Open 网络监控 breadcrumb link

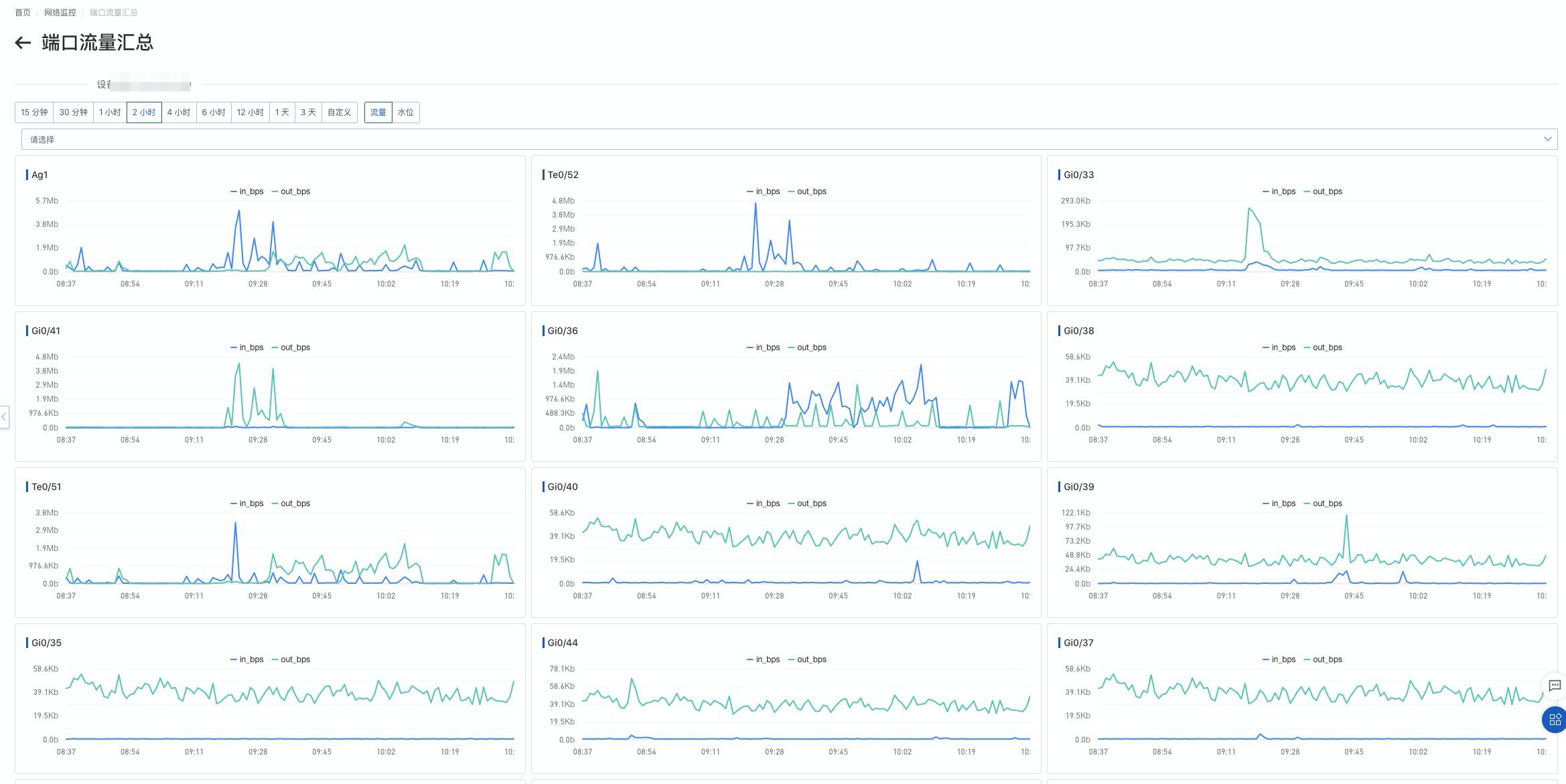pyautogui.click(x=60, y=13)
